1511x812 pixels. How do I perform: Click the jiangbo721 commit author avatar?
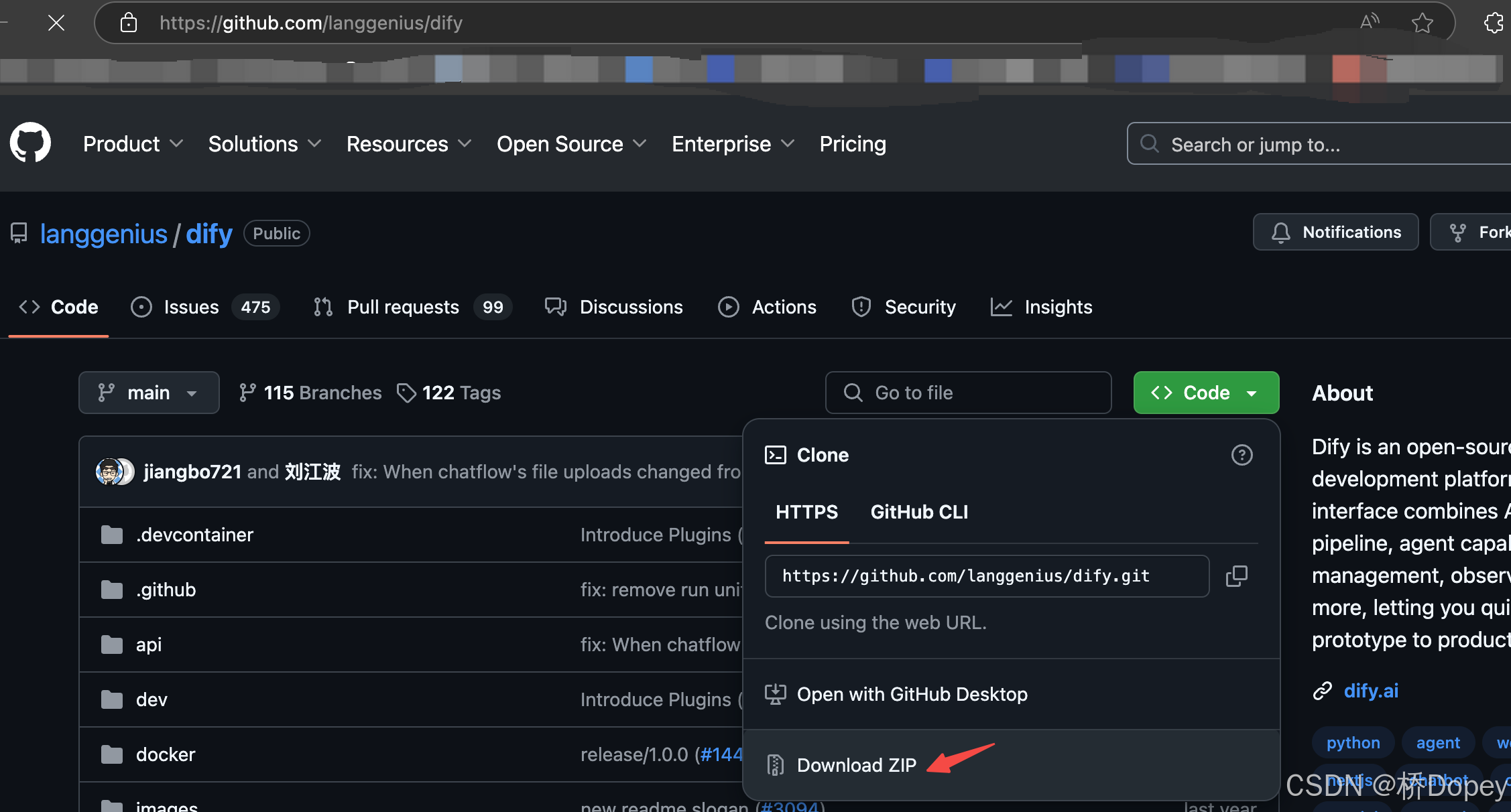110,472
